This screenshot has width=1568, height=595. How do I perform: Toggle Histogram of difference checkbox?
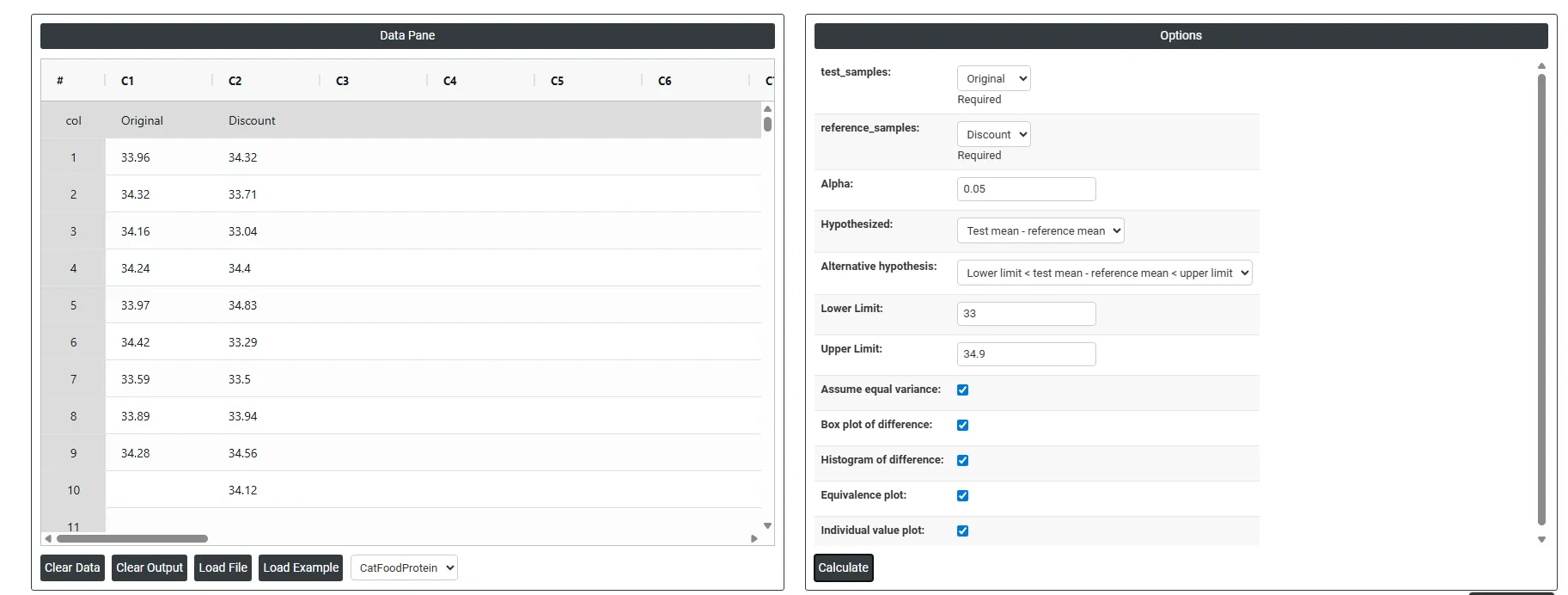[962, 460]
